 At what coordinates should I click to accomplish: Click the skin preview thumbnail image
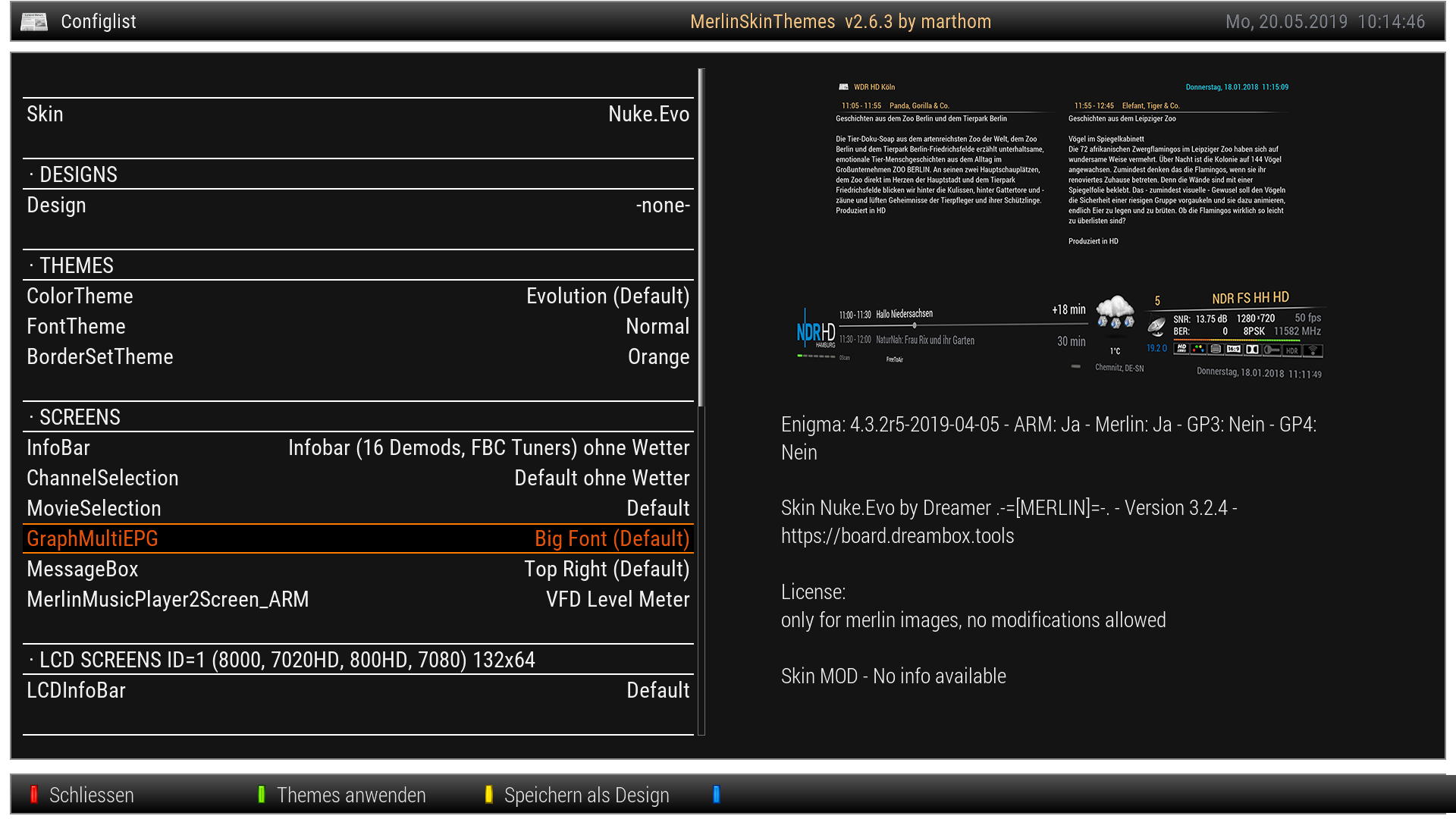pos(1062,227)
